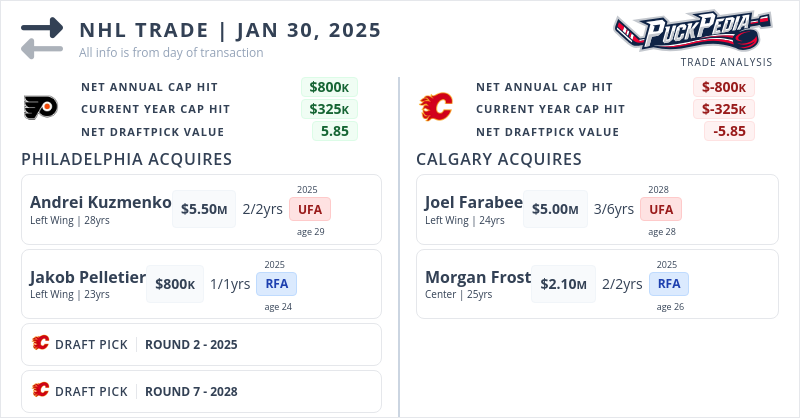This screenshot has height=418, width=800.
Task: Click the Calgary Flames team logo
Action: tap(436, 106)
